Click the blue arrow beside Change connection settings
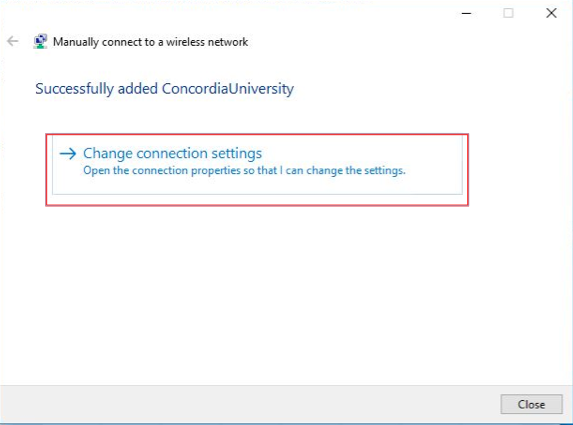 pos(68,153)
